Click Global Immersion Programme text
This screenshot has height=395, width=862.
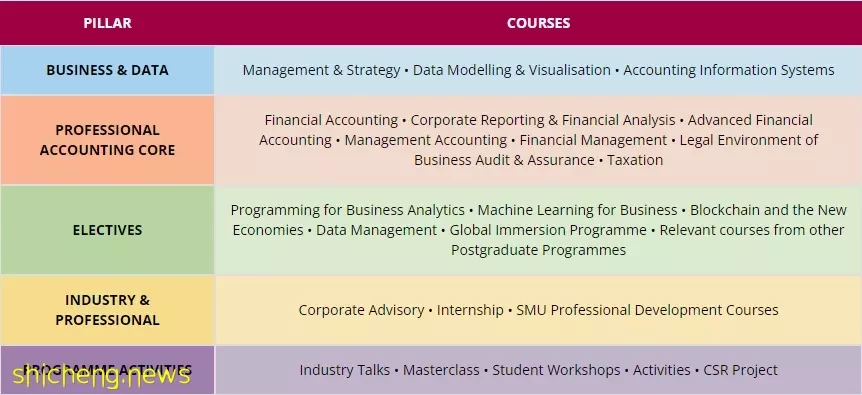tap(548, 230)
